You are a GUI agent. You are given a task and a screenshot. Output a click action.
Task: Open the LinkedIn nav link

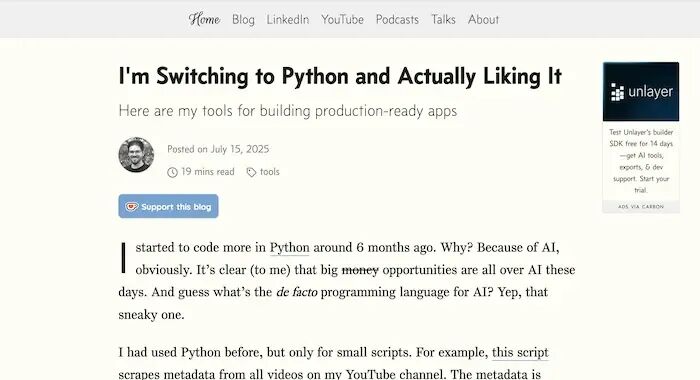288,20
